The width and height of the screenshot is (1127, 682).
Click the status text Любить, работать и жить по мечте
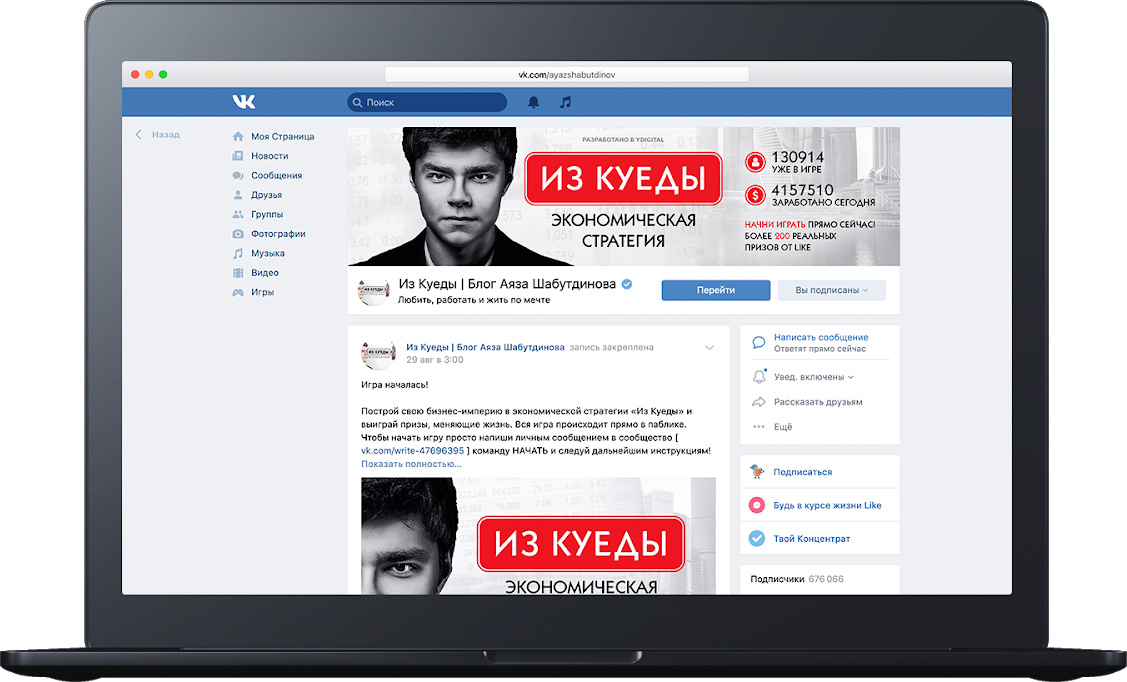coord(474,300)
